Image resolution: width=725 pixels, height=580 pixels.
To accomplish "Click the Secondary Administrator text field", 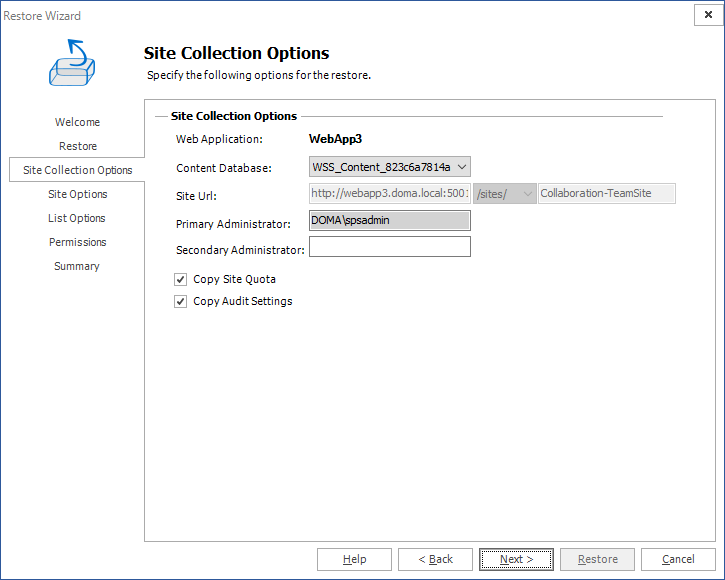I will click(x=389, y=246).
